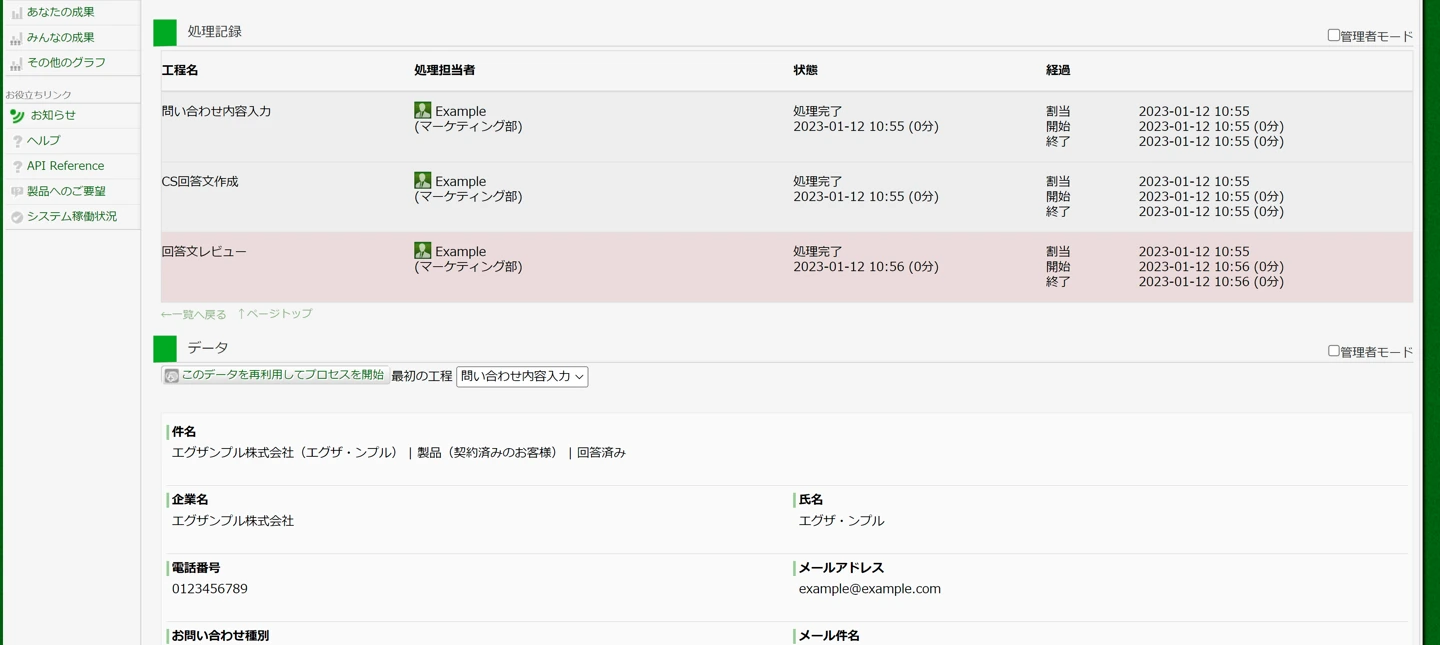Click the お知らせ notification icon
The width and height of the screenshot is (1440, 645).
(x=17, y=116)
